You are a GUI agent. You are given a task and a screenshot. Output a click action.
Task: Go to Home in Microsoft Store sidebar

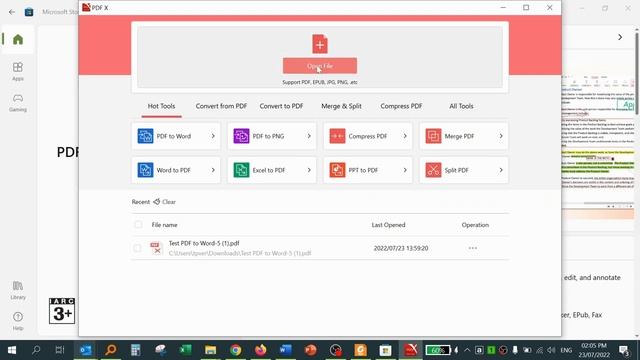[x=18, y=40]
